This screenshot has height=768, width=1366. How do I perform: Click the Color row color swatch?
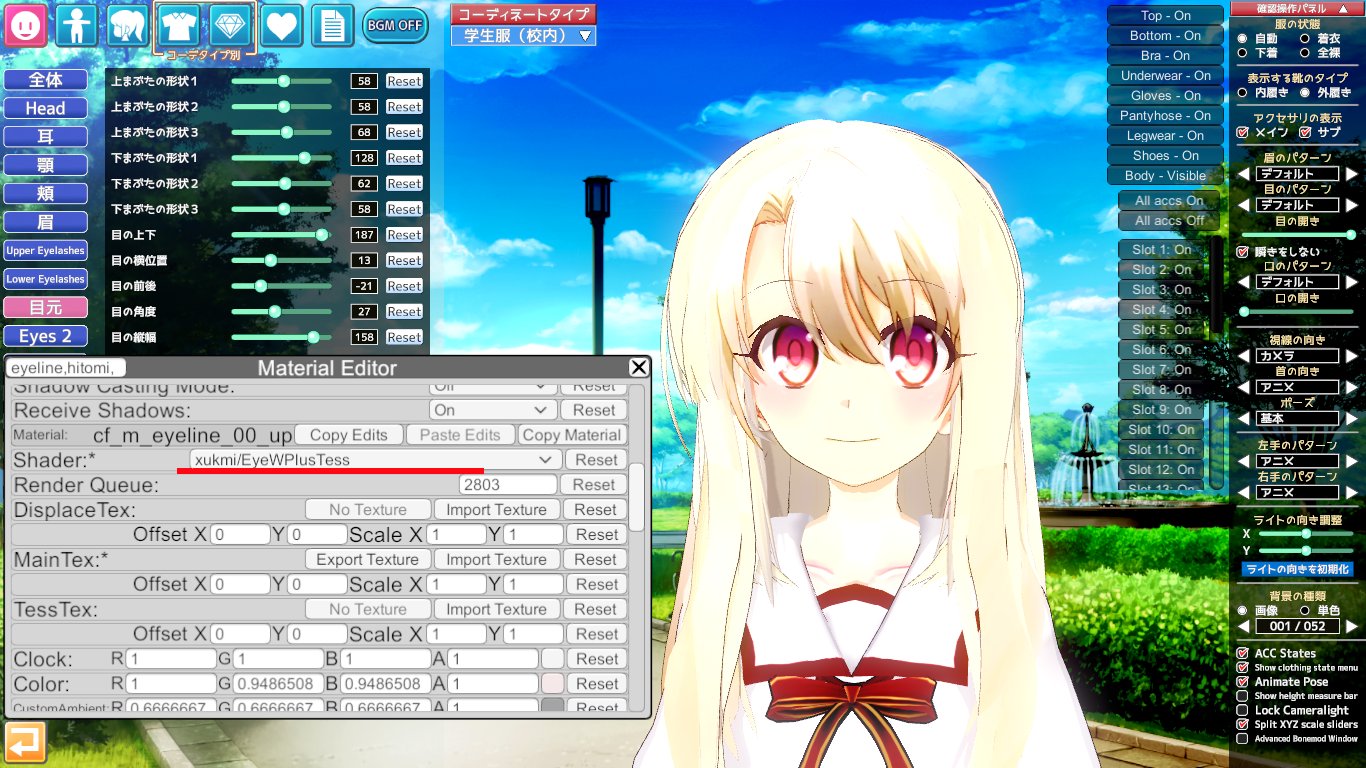[x=553, y=684]
